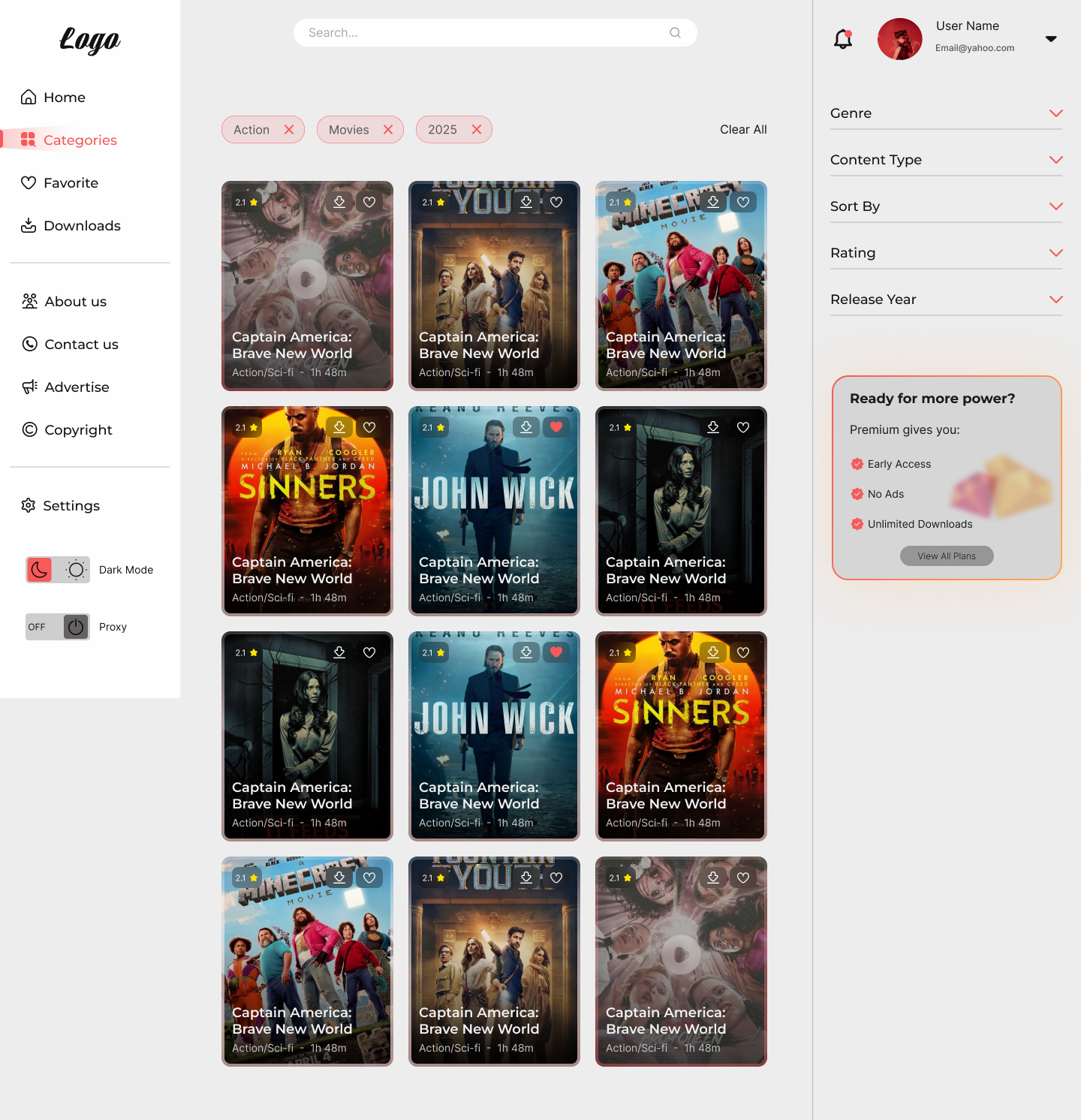The height and width of the screenshot is (1120, 1081).
Task: Play the top-row pink girls poster movie
Action: pyautogui.click(x=307, y=278)
